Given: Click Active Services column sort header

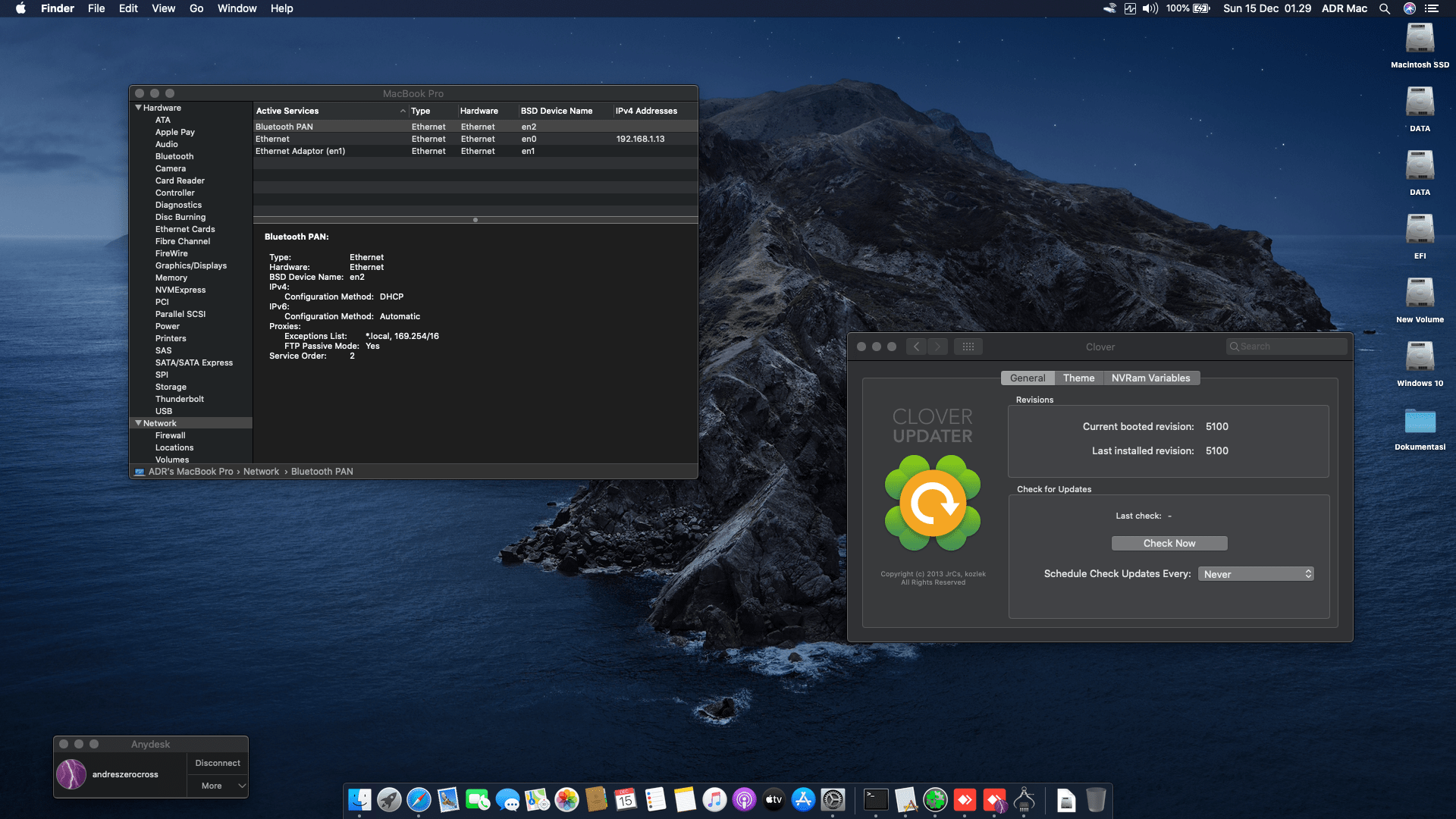Looking at the screenshot, I should (330, 111).
